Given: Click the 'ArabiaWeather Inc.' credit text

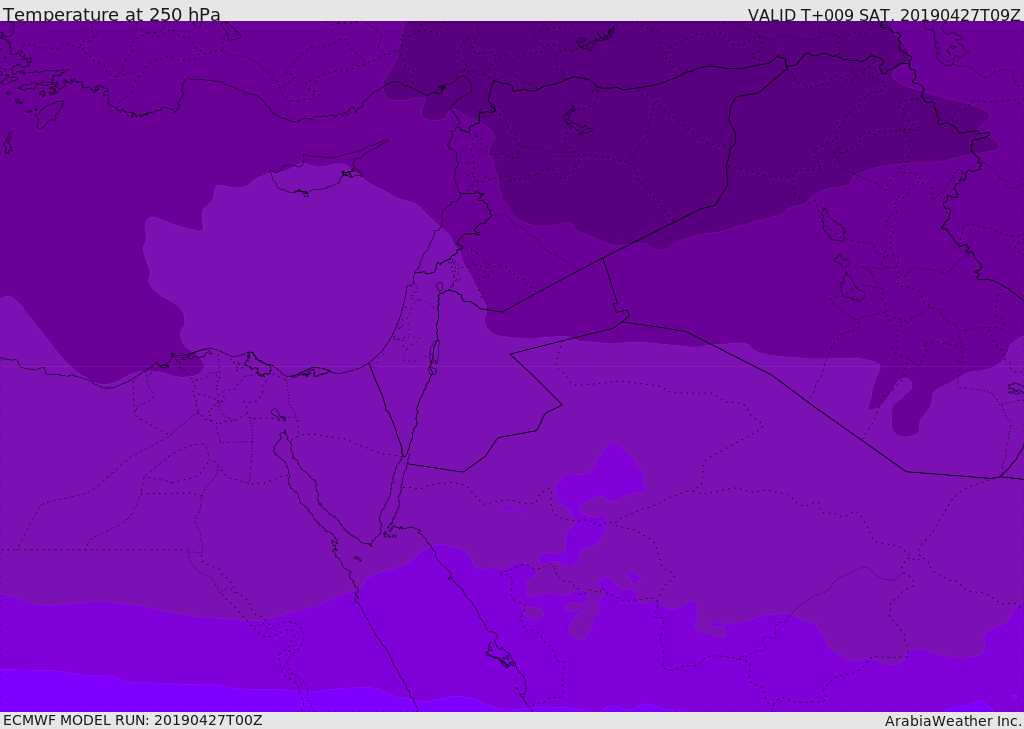Looking at the screenshot, I should 953,721.
